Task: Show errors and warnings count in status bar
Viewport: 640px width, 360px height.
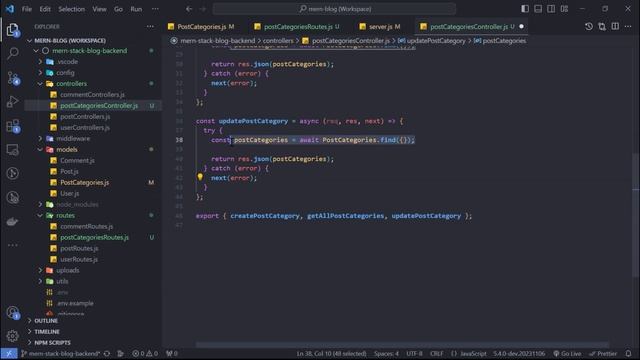Action: [145, 353]
